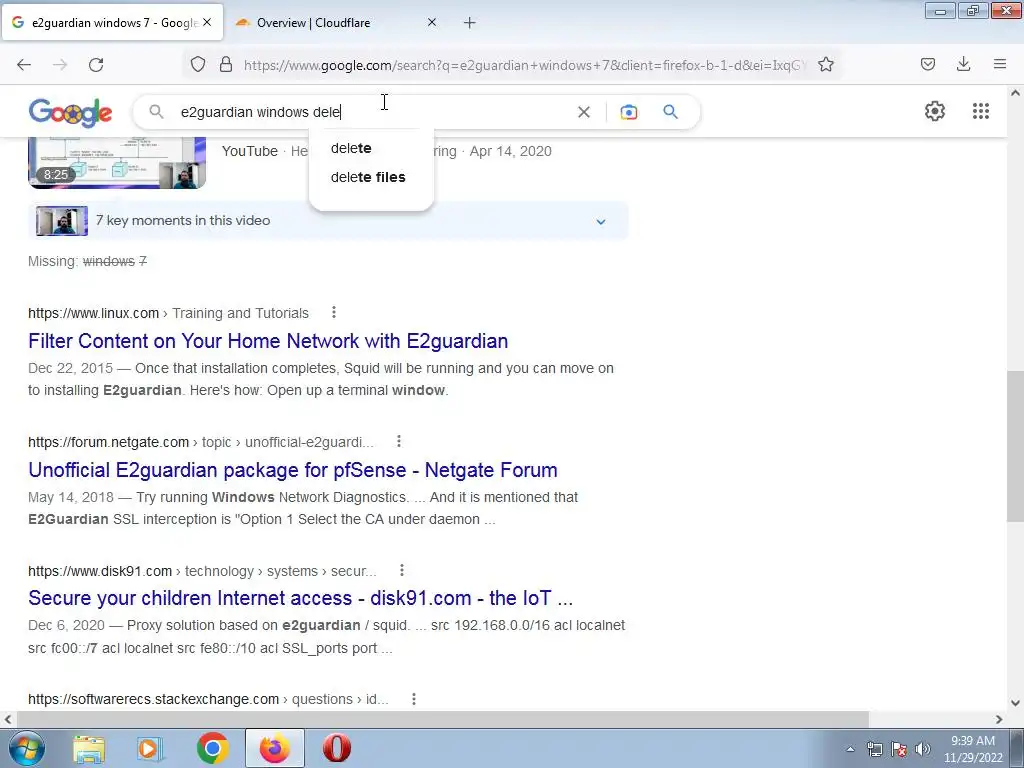
Task: Open Google Chrome from taskbar
Action: [x=212, y=749]
